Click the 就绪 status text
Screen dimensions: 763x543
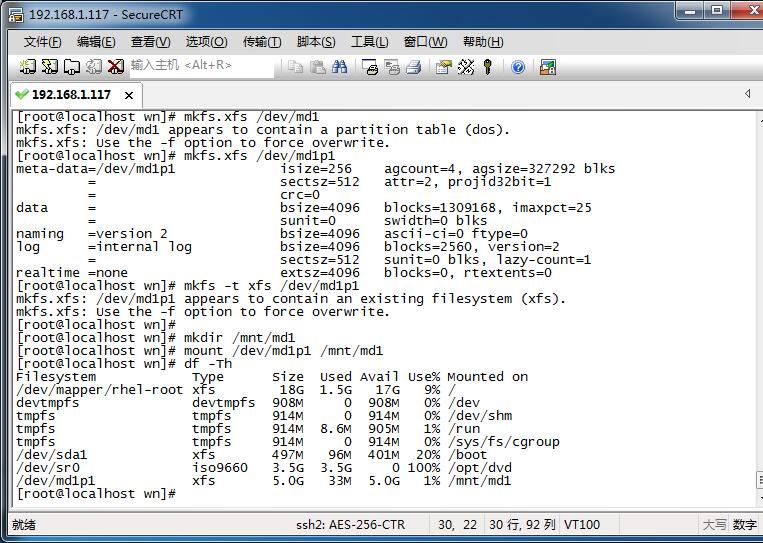click(x=24, y=525)
